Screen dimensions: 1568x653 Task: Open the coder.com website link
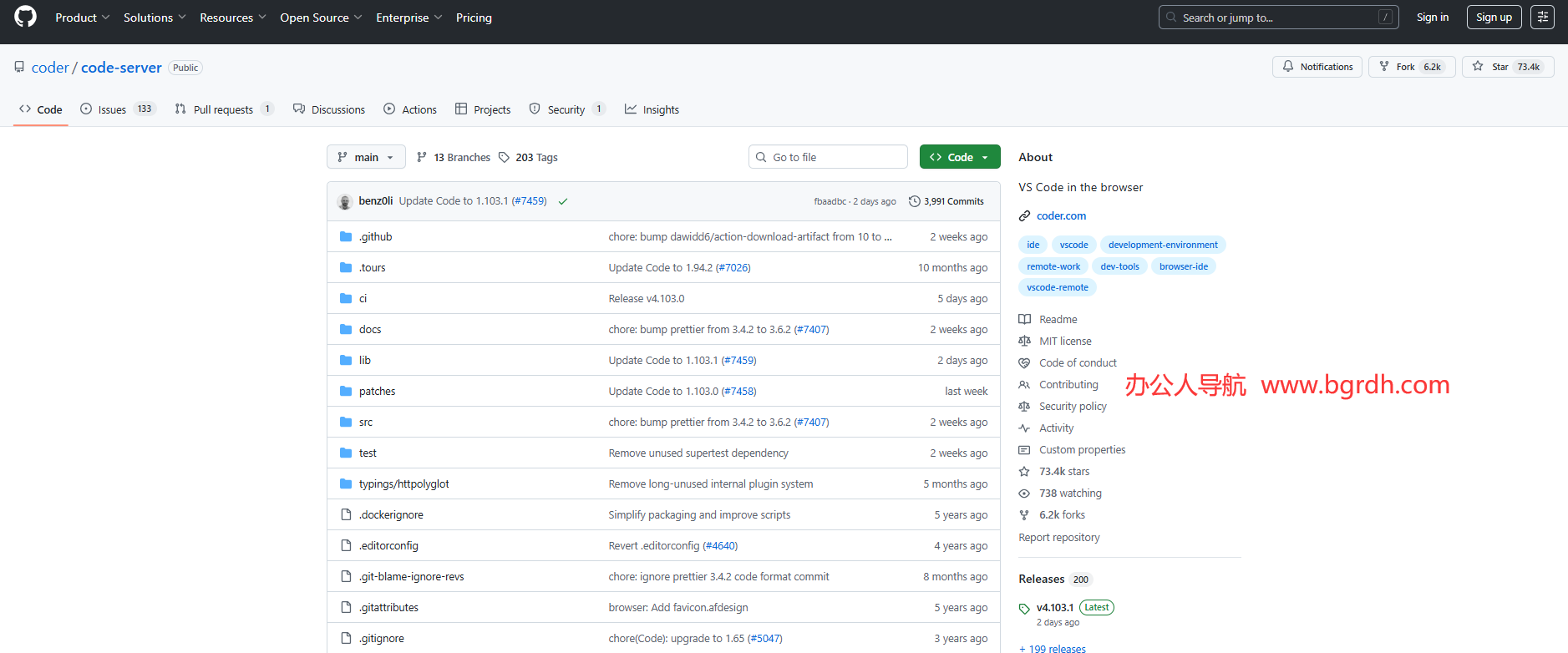(x=1061, y=215)
